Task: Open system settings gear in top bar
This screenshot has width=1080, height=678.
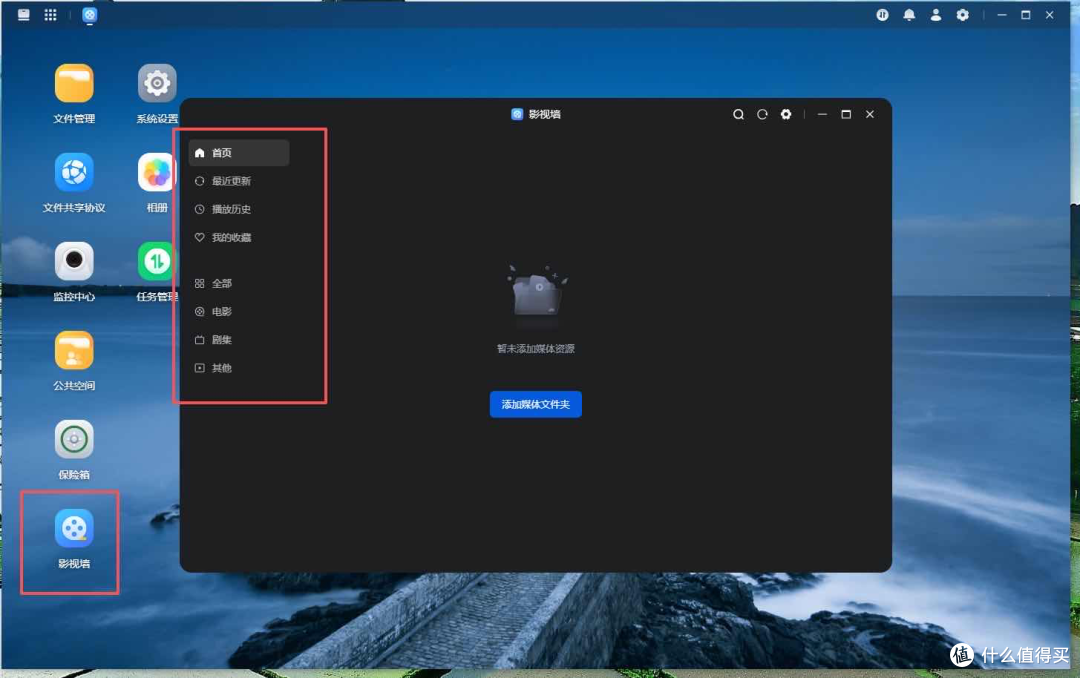Action: [x=962, y=14]
